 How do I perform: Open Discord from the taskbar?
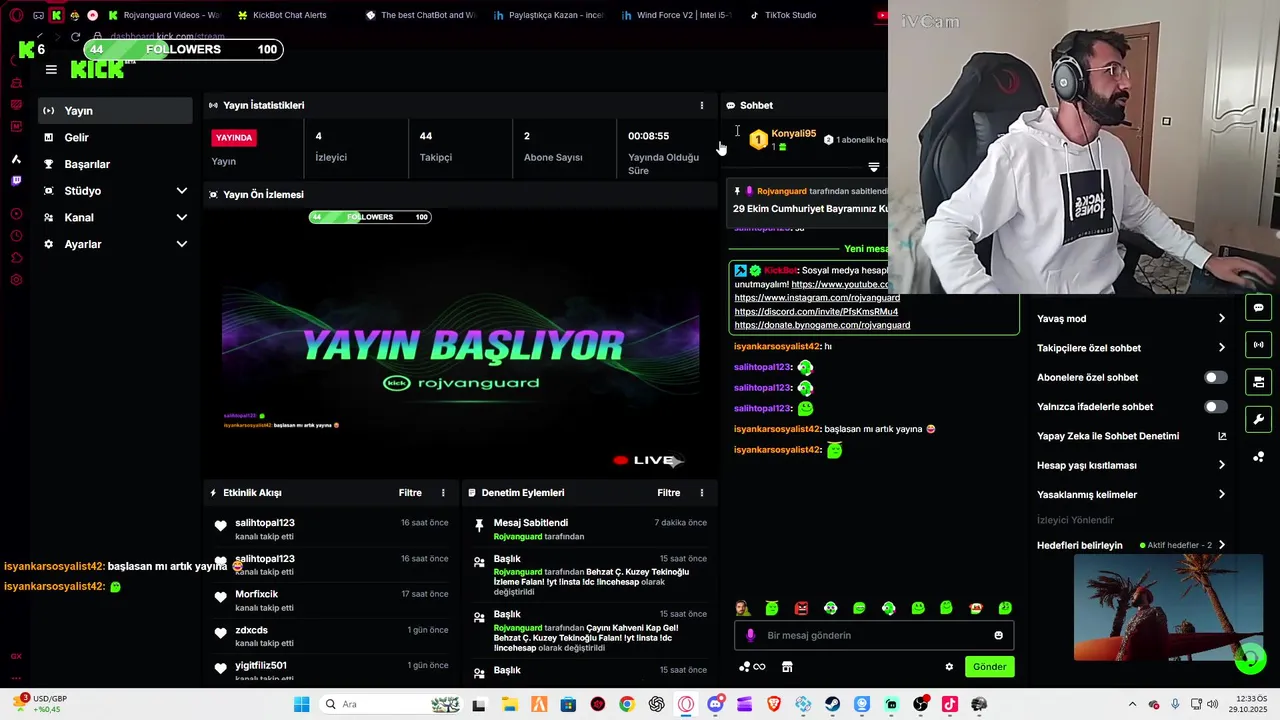(x=715, y=704)
